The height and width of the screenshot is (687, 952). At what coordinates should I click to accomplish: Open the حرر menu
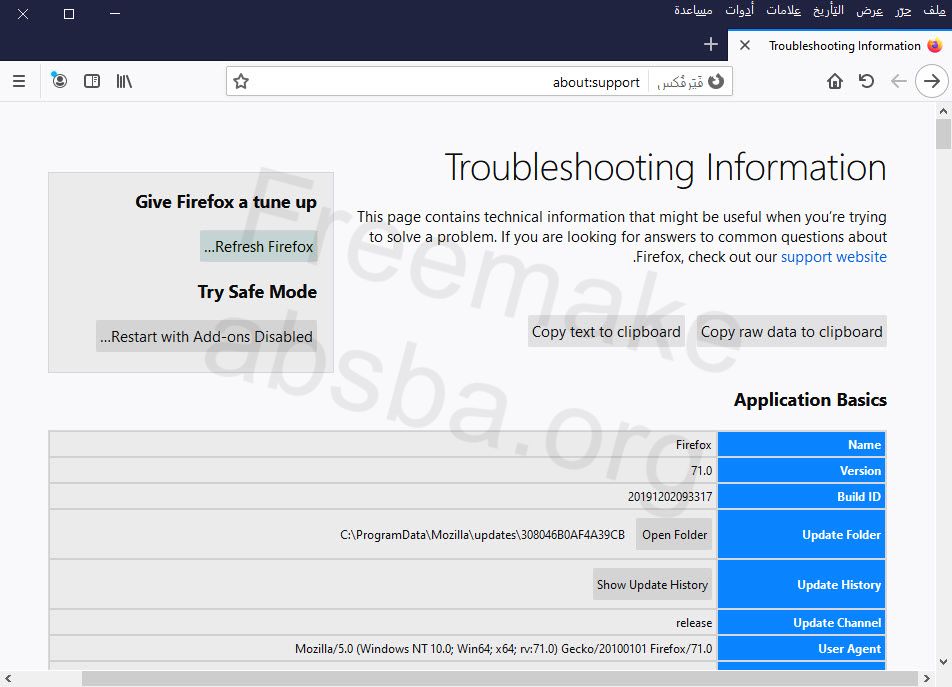tap(903, 10)
